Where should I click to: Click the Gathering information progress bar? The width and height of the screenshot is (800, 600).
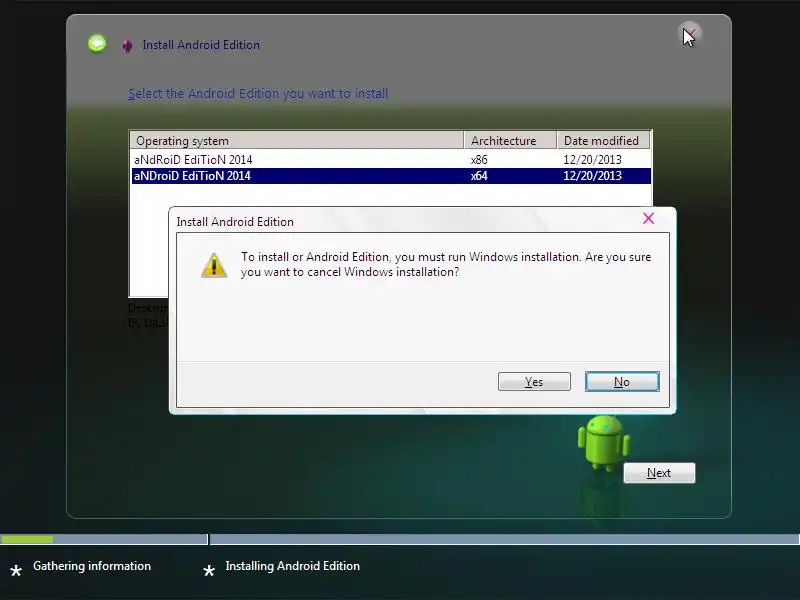tap(104, 539)
